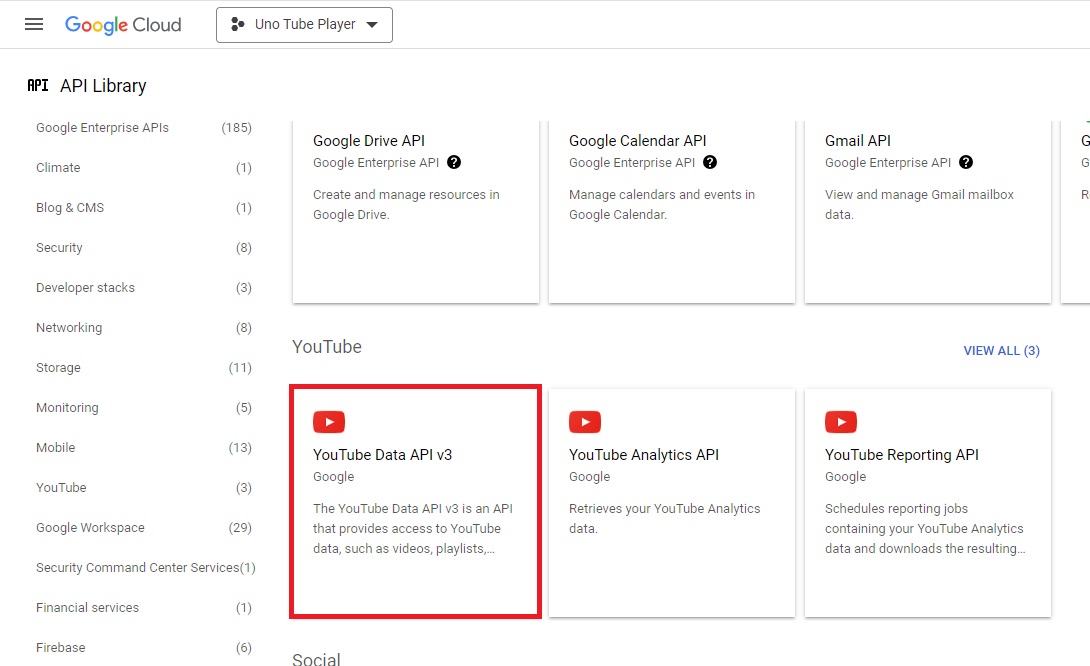Open the Networking category in sidebar

[68, 327]
